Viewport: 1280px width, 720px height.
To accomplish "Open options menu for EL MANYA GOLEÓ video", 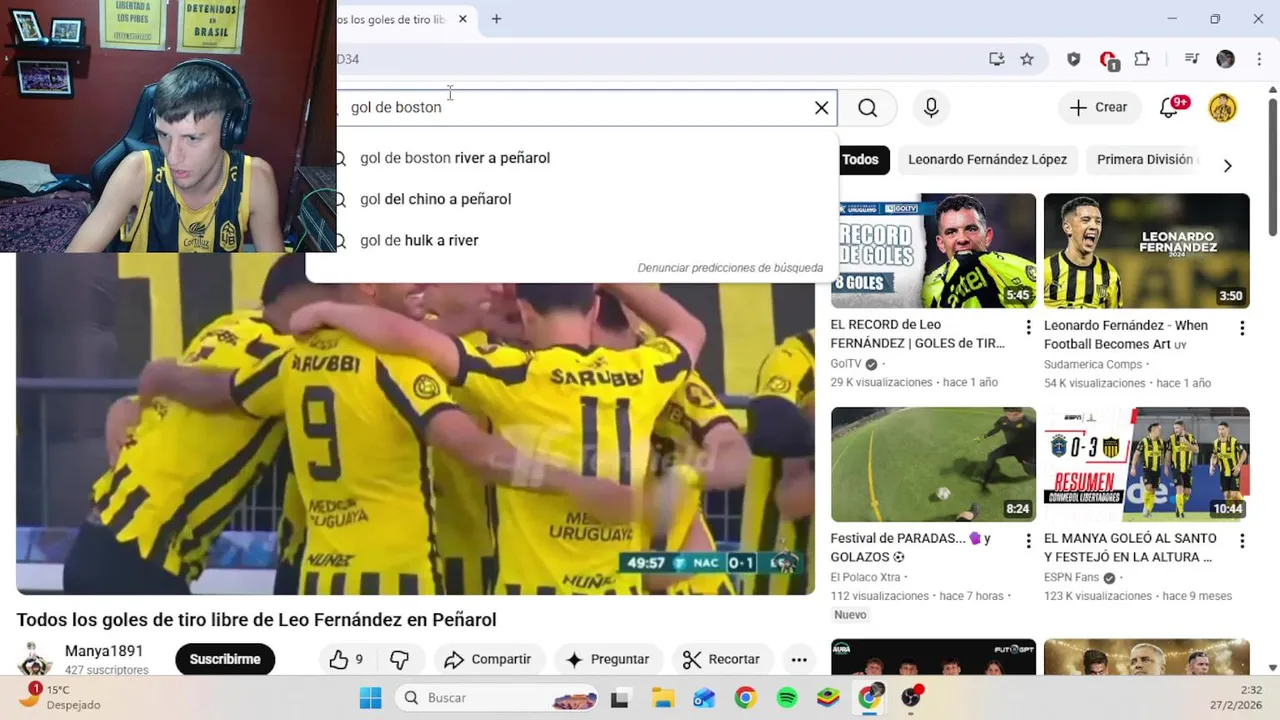I will click(1242, 541).
